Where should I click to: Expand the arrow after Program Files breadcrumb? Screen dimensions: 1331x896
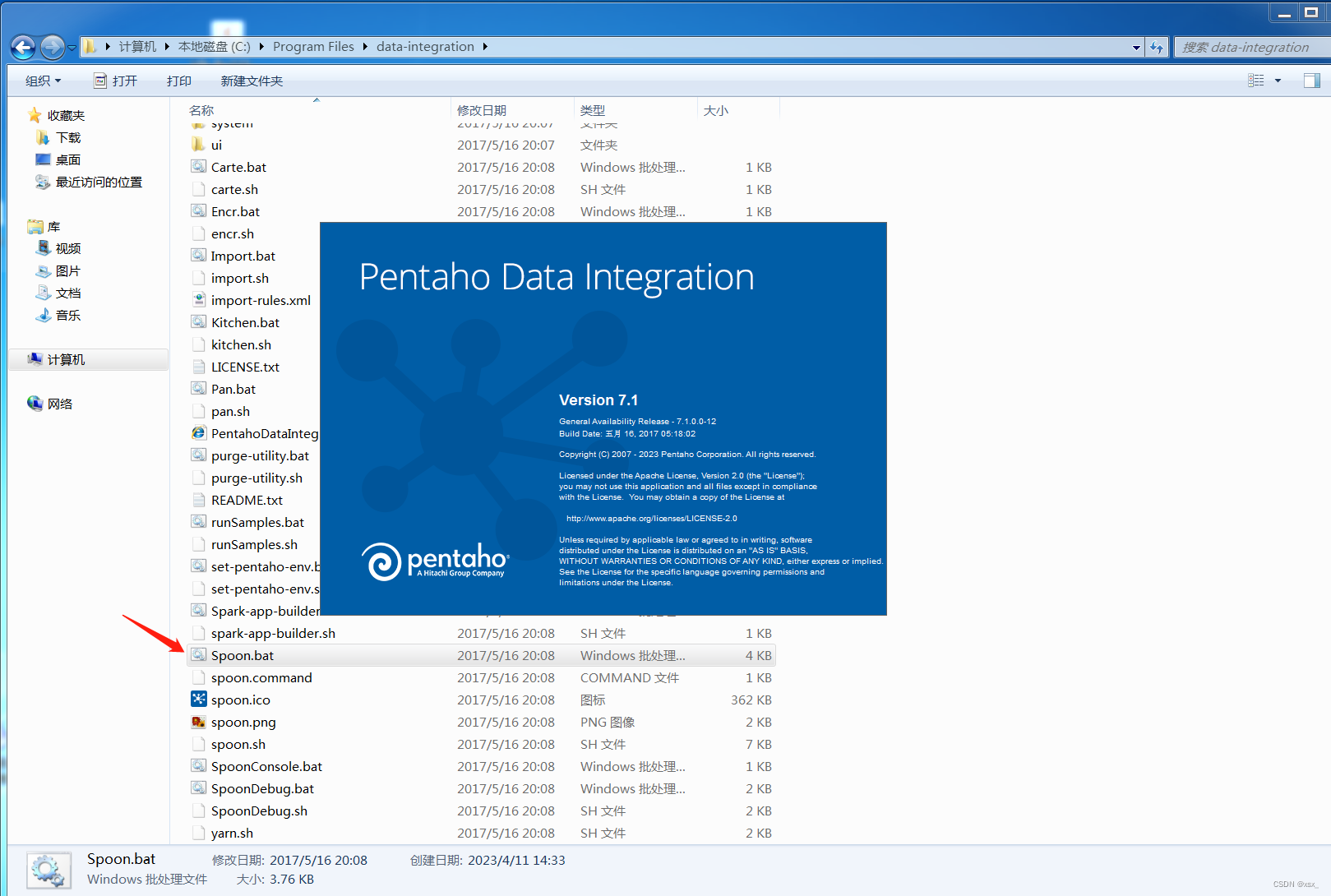365,47
